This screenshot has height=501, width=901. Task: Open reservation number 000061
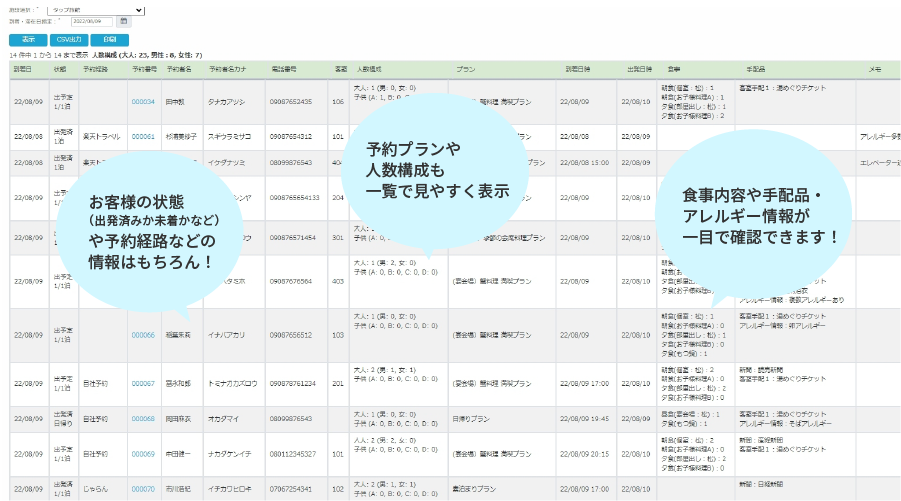[x=143, y=137]
